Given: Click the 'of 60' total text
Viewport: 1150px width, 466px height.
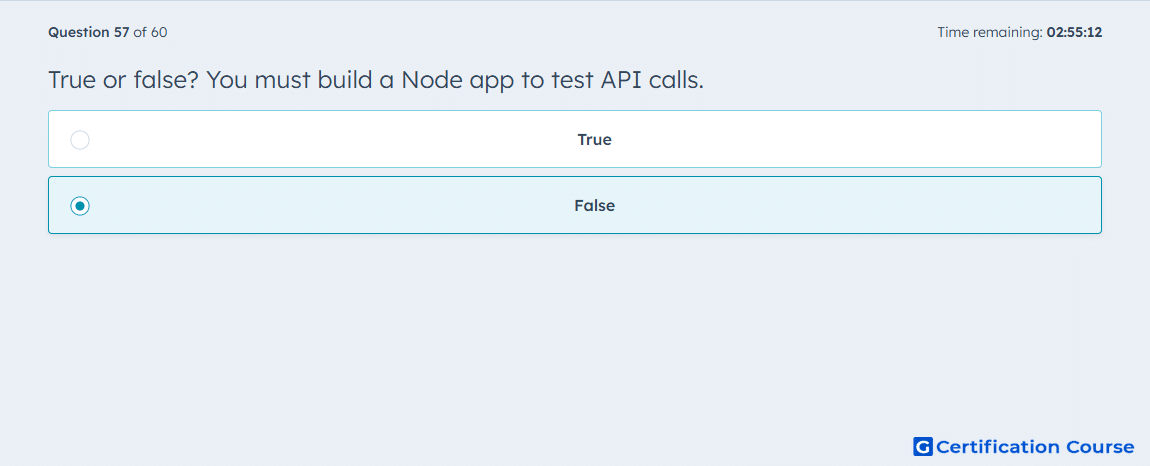Looking at the screenshot, I should tap(150, 32).
